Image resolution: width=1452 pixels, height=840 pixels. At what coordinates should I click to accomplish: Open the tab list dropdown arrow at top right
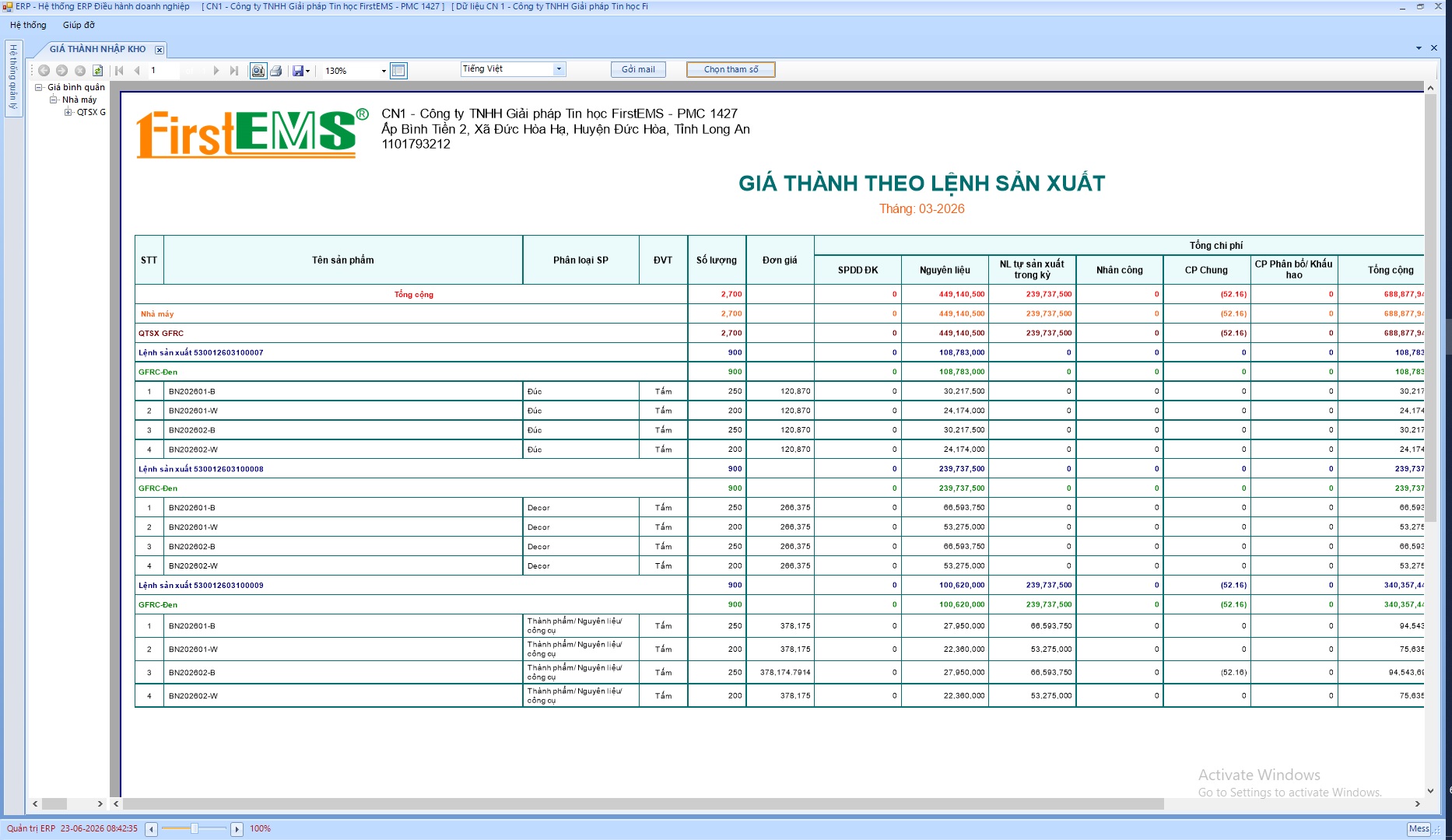click(1419, 48)
